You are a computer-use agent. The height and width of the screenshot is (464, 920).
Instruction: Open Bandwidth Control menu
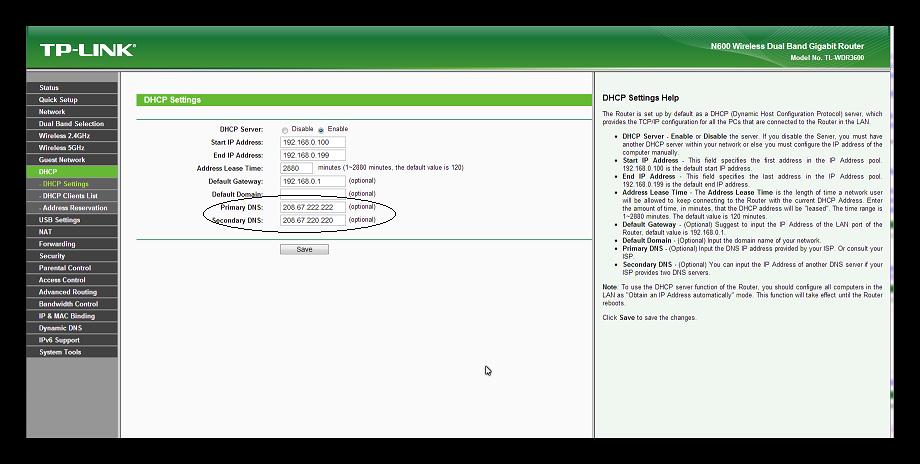pyautogui.click(x=72, y=304)
